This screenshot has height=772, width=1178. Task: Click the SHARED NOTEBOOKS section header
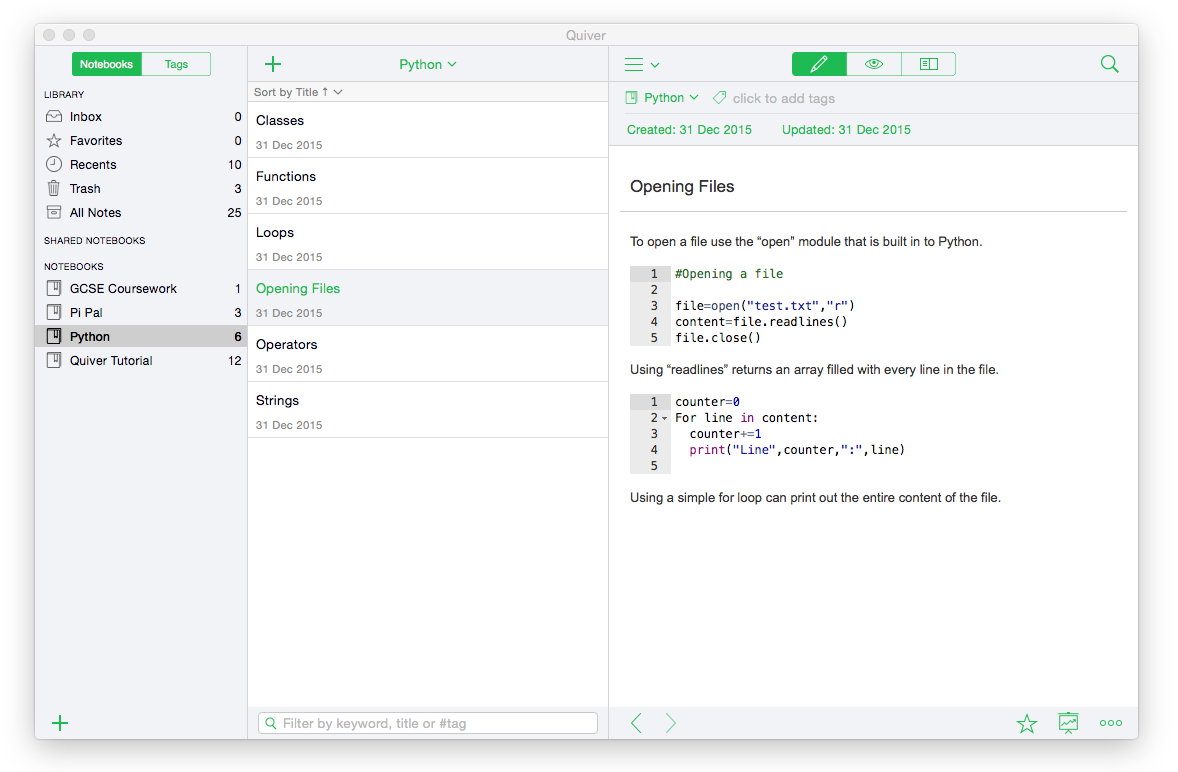pos(95,240)
